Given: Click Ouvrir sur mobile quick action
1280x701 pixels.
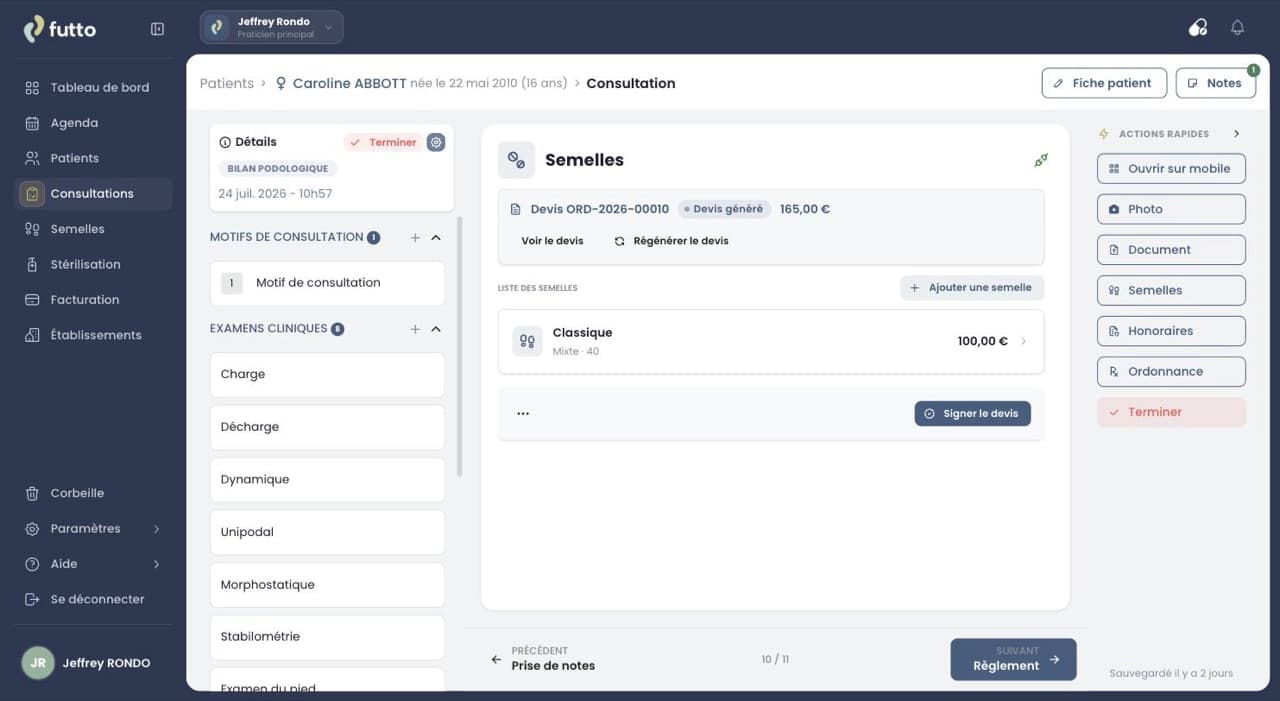Looking at the screenshot, I should 1171,169.
